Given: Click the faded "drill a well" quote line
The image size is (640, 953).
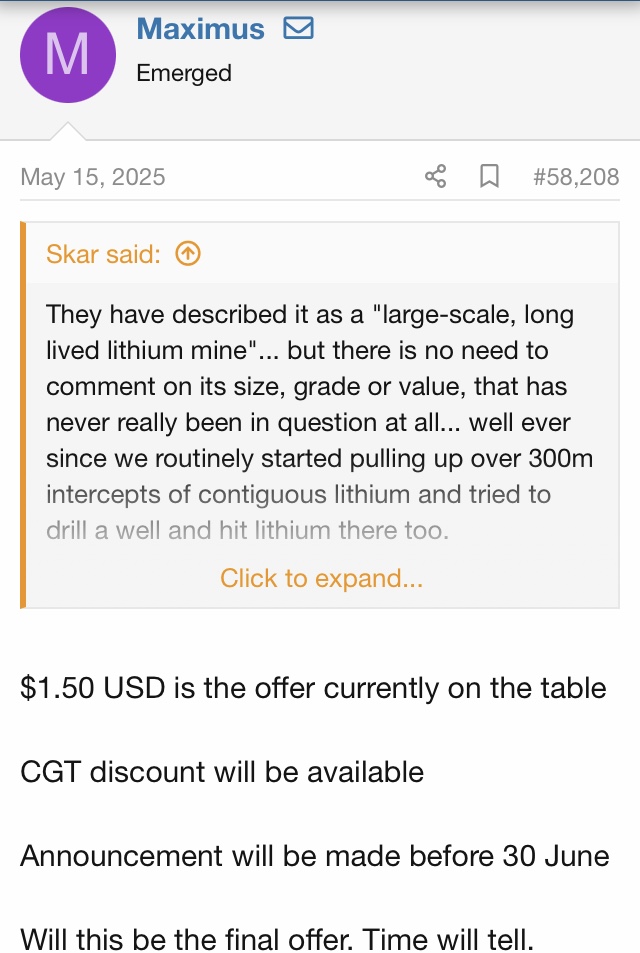Looking at the screenshot, I should coord(247,530).
